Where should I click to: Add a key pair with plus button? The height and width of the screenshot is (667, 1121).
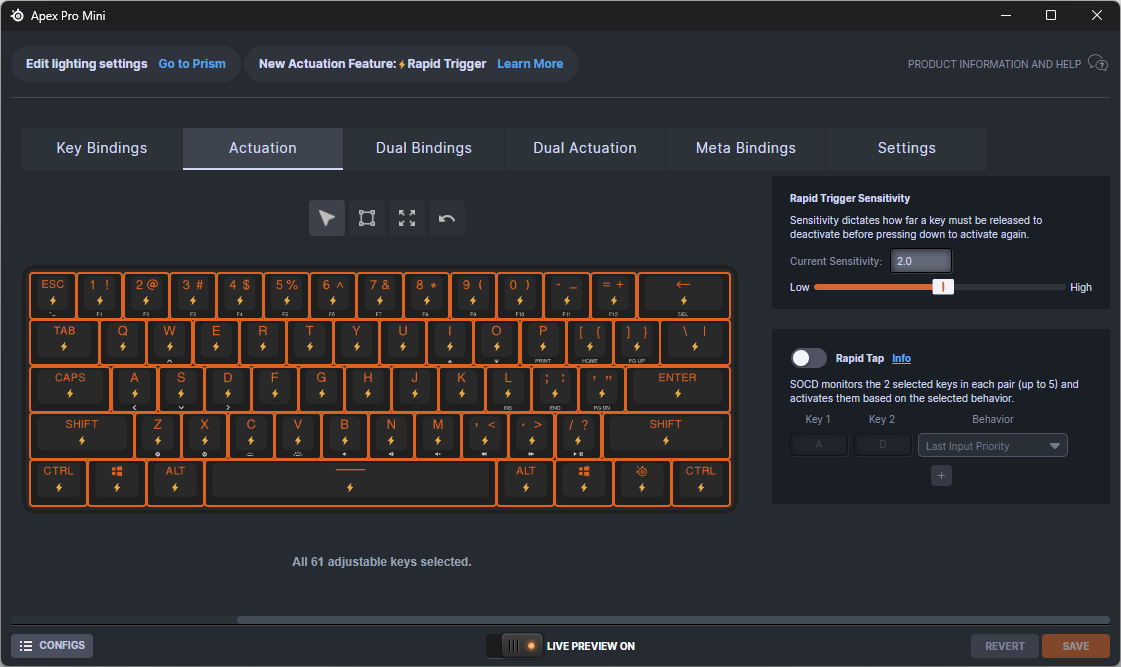[x=942, y=475]
